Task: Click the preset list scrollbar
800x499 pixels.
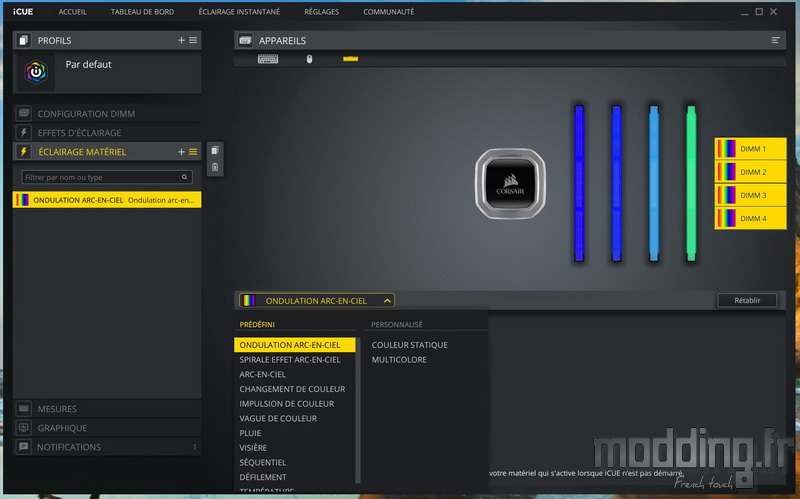Action: (x=358, y=410)
